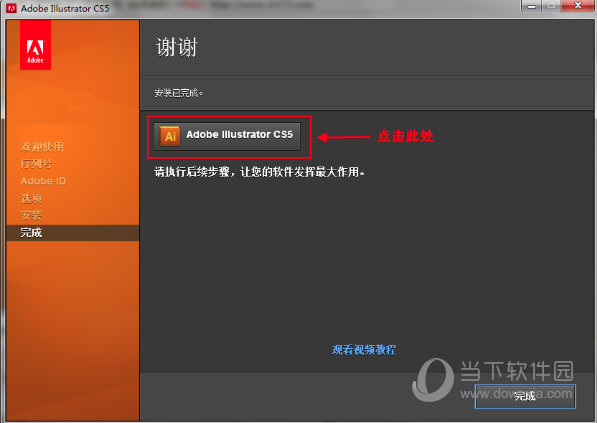
Task: Click the 当下软件园 watermark logo
Action: (x=433, y=379)
